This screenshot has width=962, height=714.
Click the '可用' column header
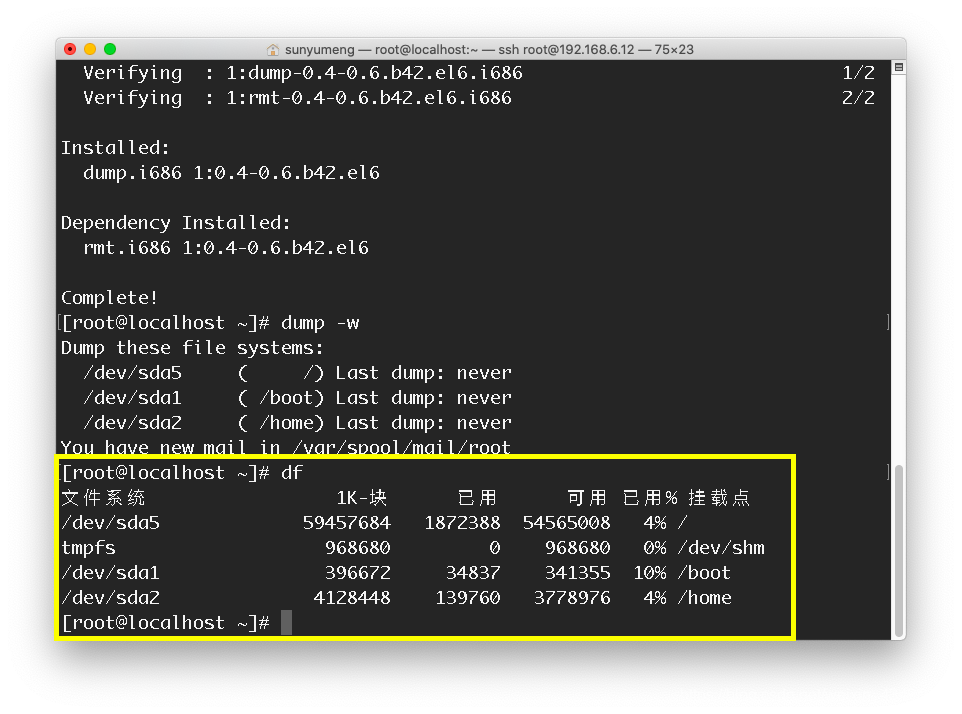pyautogui.click(x=587, y=497)
